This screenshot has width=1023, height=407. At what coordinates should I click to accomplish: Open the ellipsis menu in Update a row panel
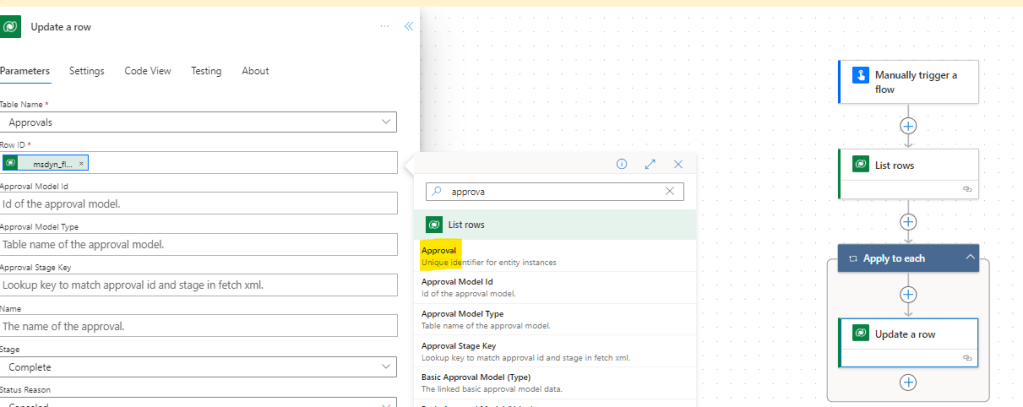tap(384, 26)
